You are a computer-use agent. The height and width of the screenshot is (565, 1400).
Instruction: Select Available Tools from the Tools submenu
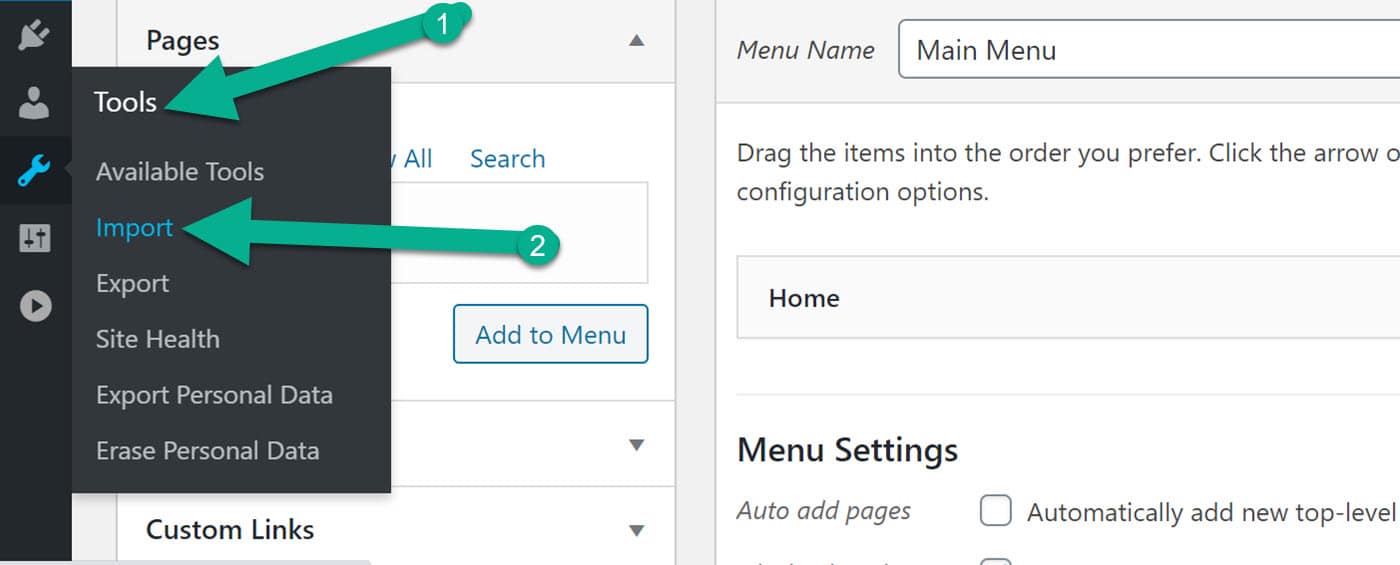point(180,172)
